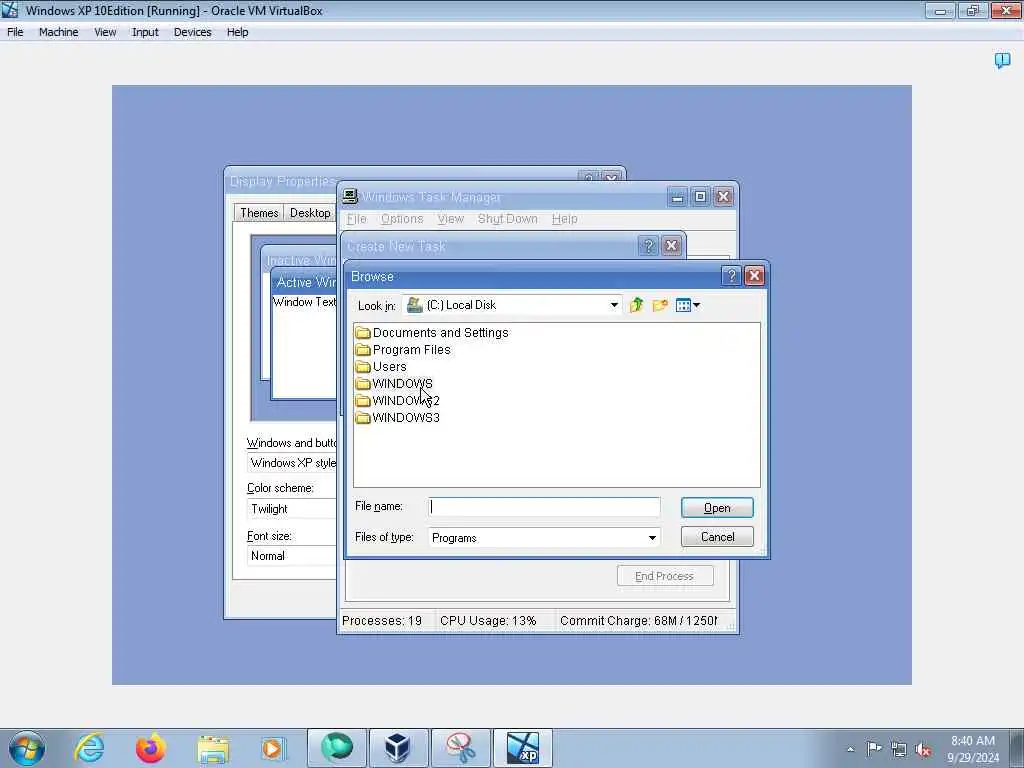Screen dimensions: 1024x768
Task: Click the muted volume tray icon
Action: coord(923,749)
